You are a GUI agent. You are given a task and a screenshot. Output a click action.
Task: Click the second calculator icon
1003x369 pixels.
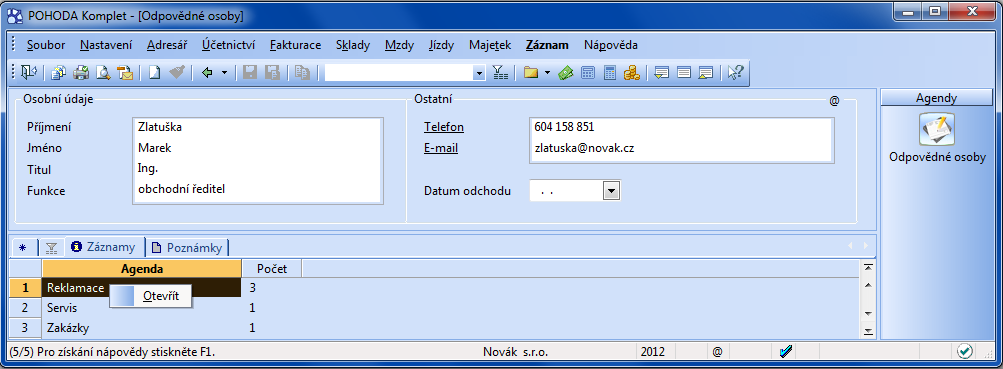[x=610, y=73]
